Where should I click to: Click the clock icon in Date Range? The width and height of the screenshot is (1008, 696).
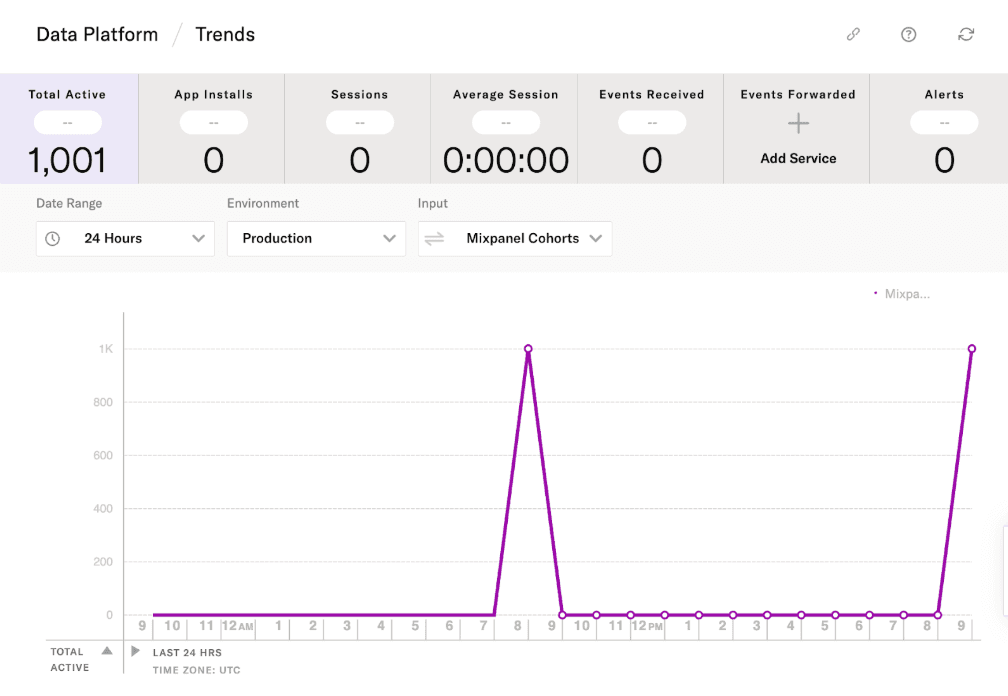tap(53, 239)
